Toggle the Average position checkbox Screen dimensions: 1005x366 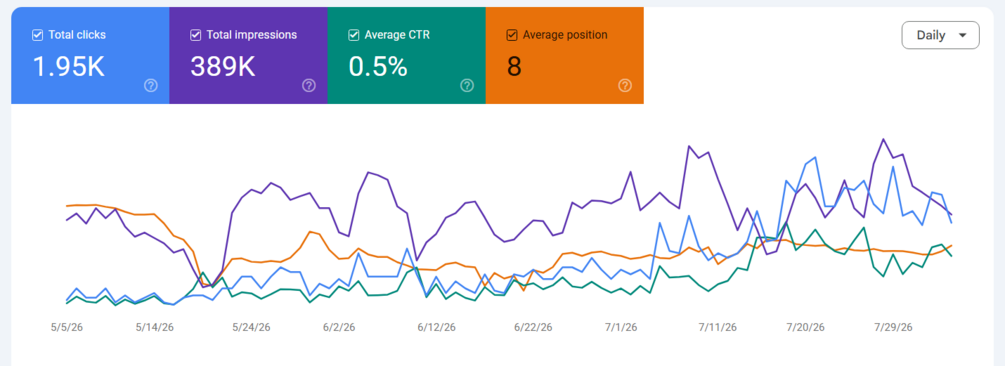click(511, 35)
